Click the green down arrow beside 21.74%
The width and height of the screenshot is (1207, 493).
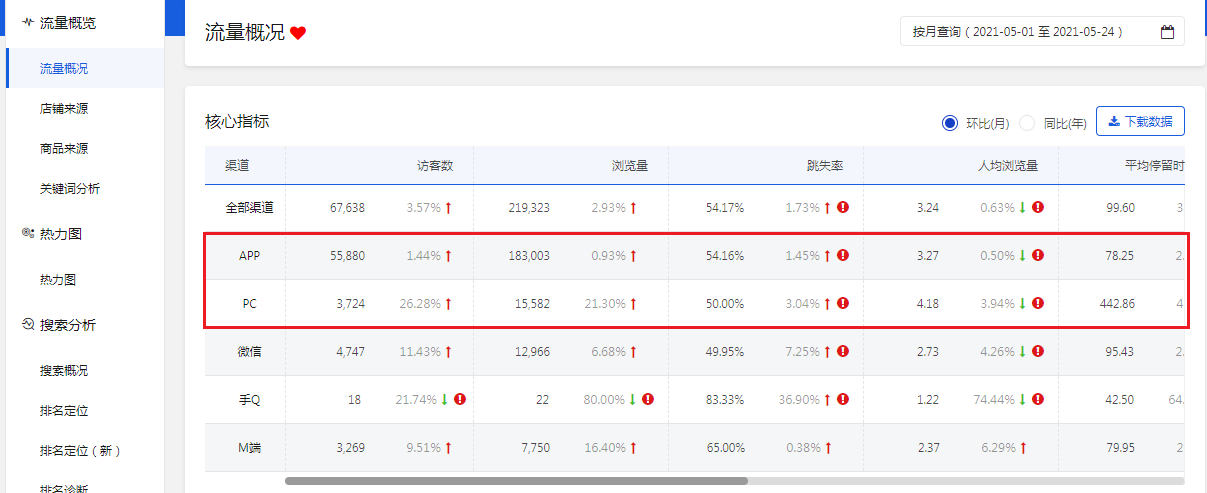pos(445,400)
